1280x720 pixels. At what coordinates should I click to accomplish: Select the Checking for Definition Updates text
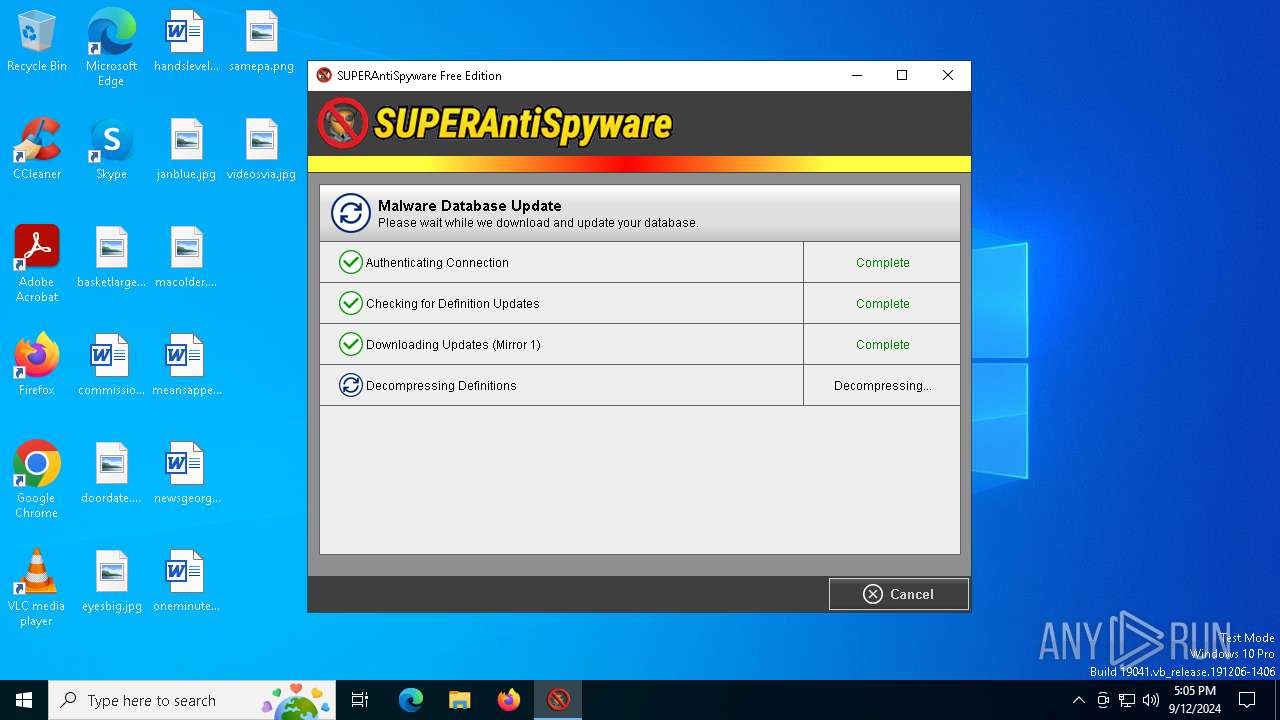click(x=452, y=304)
